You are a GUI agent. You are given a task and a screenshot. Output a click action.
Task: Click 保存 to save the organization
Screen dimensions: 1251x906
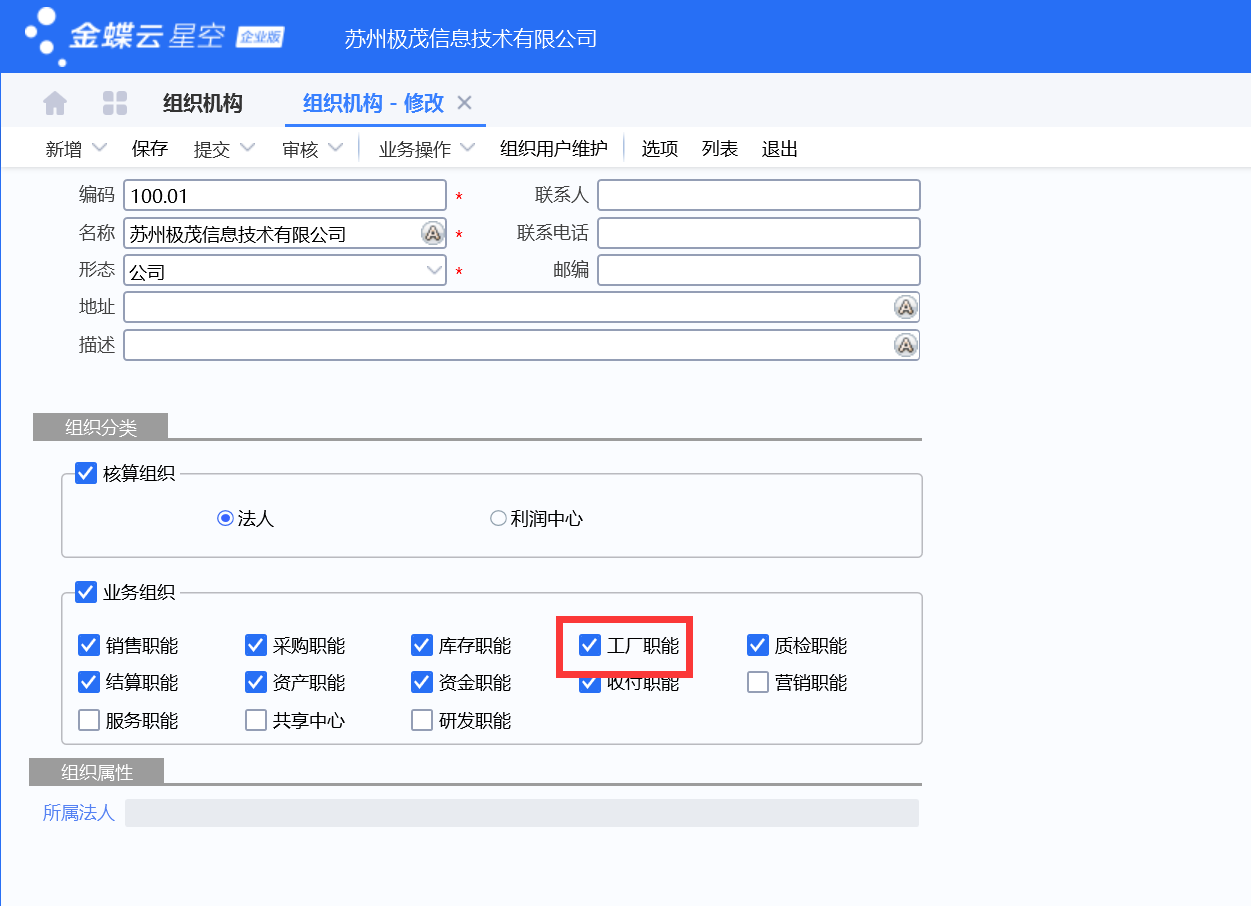pos(150,149)
